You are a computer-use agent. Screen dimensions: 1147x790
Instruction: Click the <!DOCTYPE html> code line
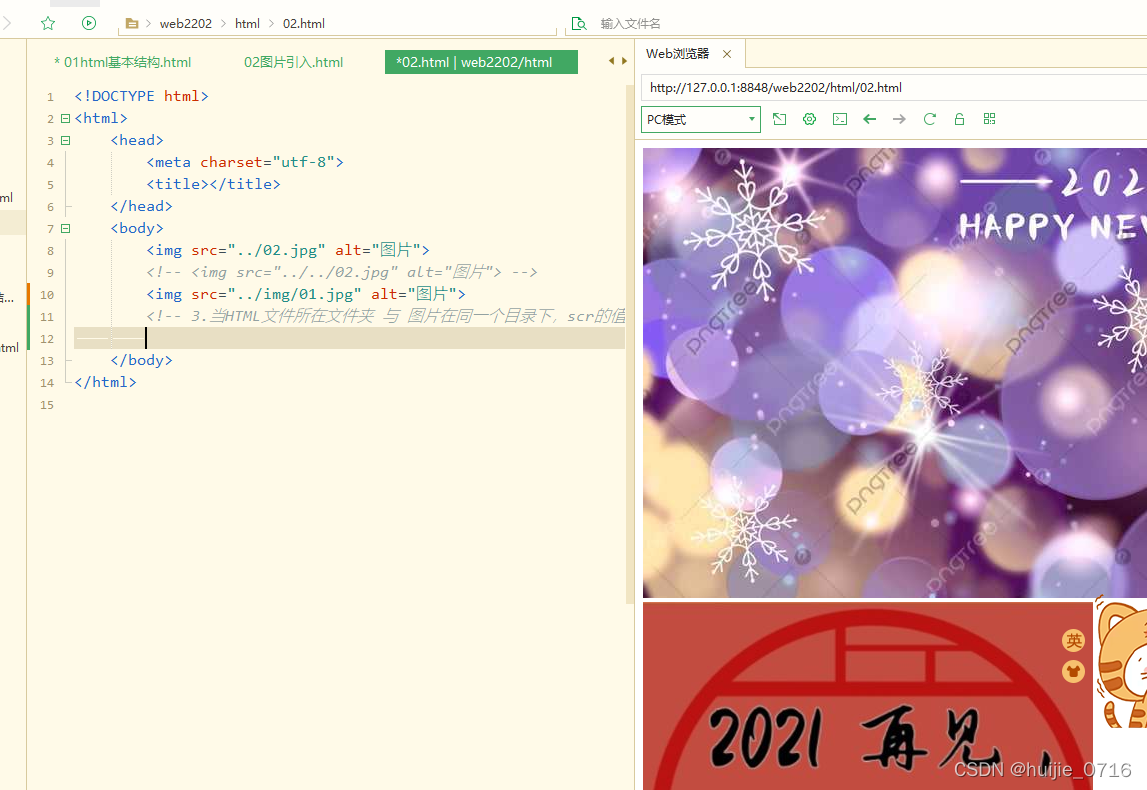click(x=141, y=97)
